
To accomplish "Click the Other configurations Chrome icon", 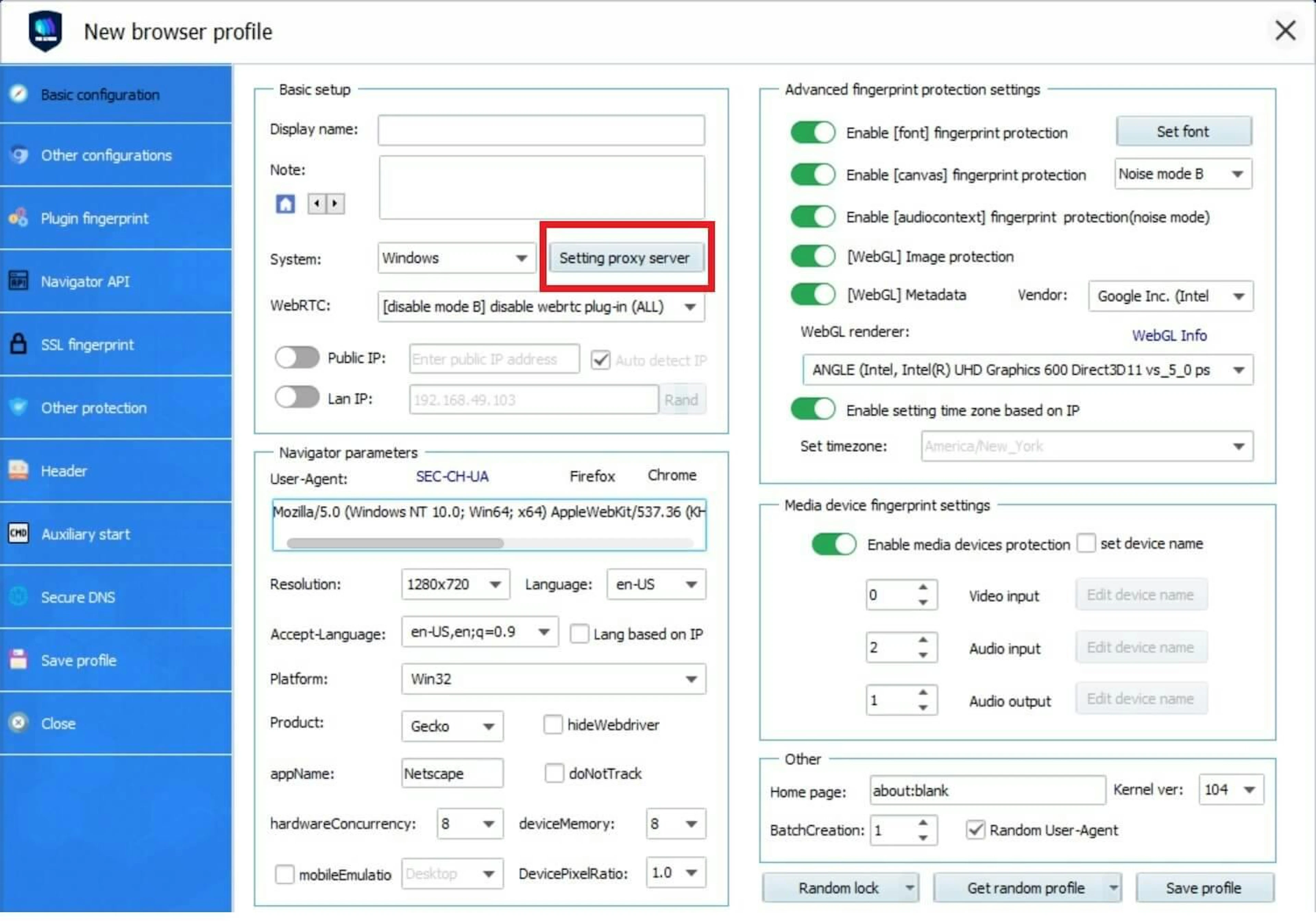I will [19, 155].
